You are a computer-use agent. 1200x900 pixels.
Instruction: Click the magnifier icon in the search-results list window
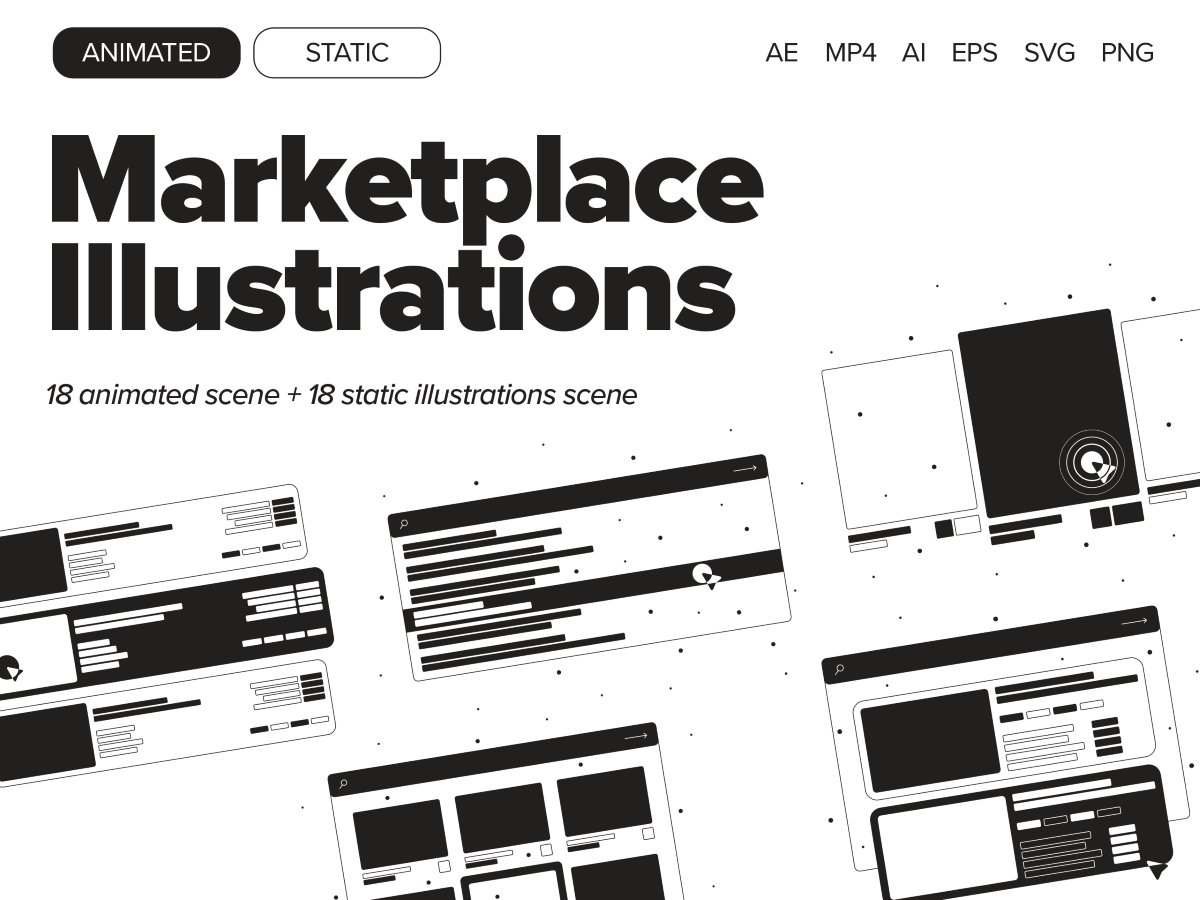click(x=403, y=523)
